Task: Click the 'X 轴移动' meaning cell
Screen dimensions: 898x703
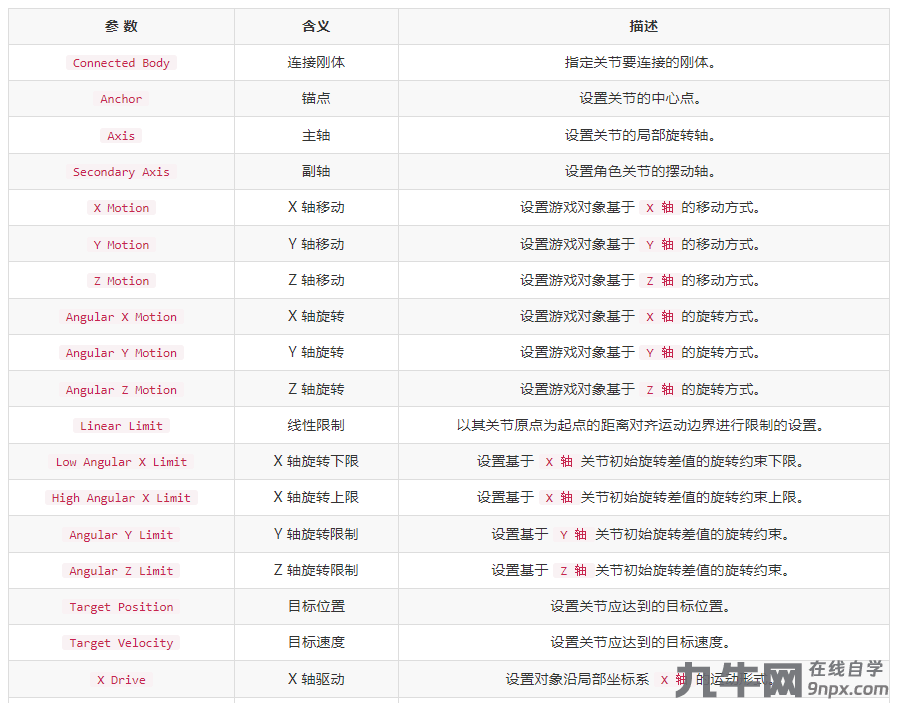Action: point(316,207)
